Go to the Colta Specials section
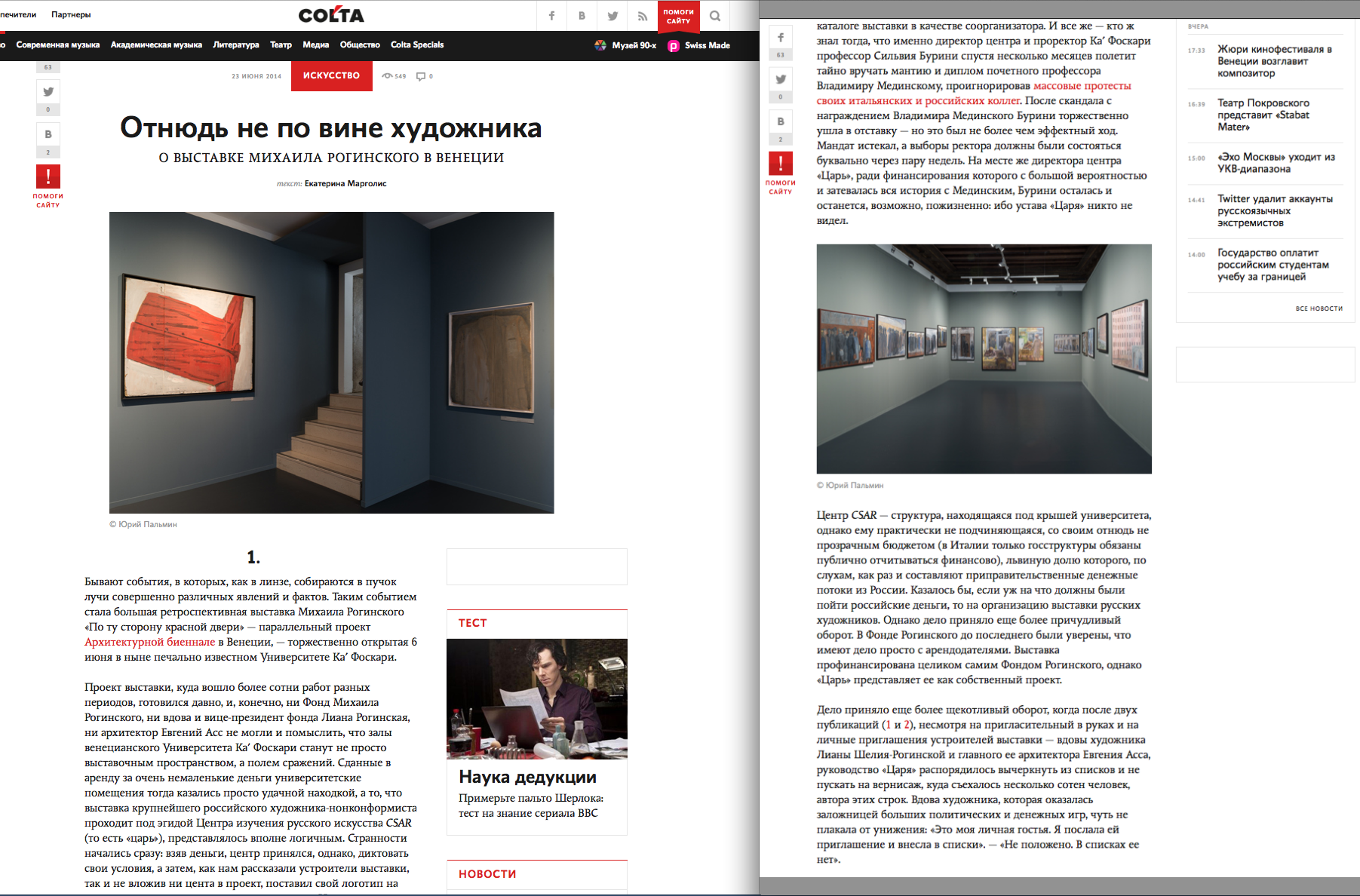The width and height of the screenshot is (1360, 896). tap(417, 45)
